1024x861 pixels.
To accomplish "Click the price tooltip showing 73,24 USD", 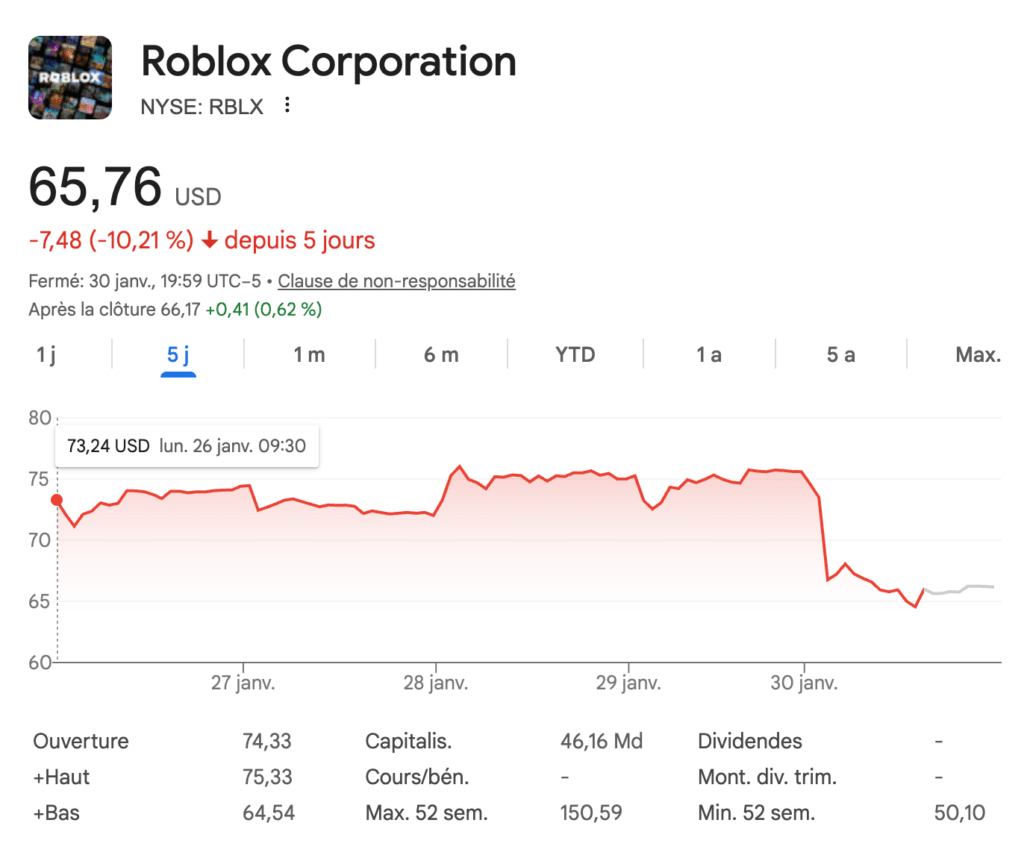I will tap(186, 446).
